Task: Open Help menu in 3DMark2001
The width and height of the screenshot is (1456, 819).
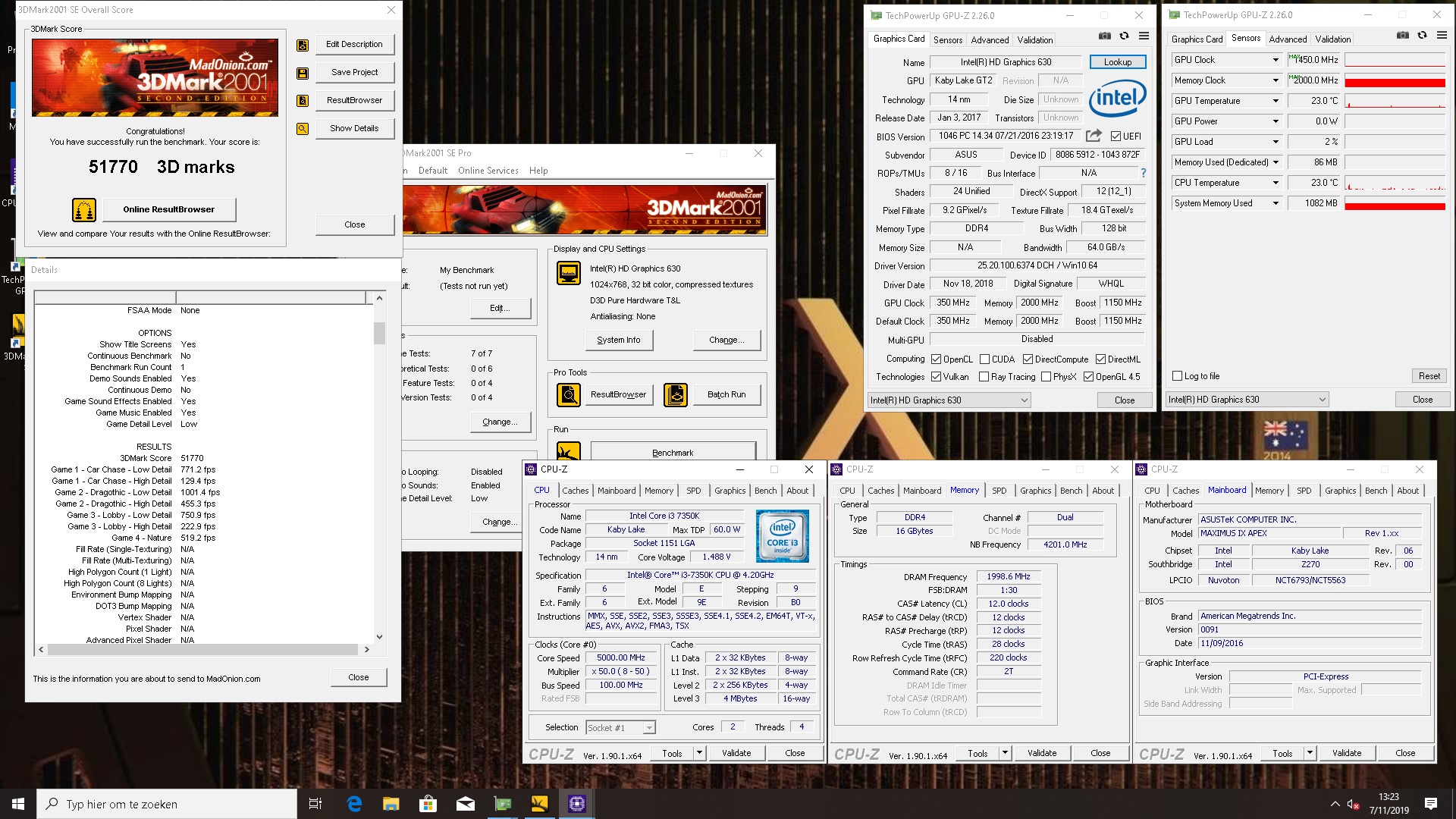Action: [x=538, y=171]
